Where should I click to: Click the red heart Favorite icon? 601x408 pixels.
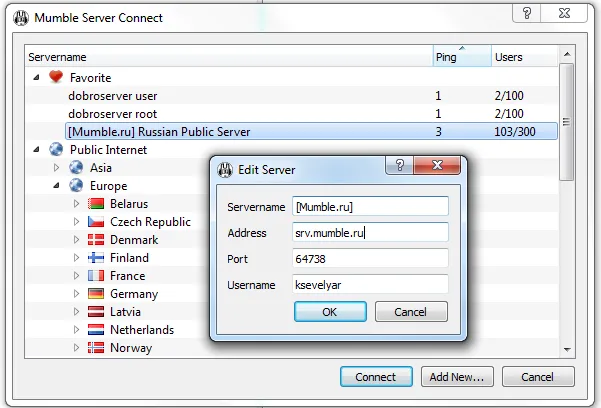pos(56,77)
